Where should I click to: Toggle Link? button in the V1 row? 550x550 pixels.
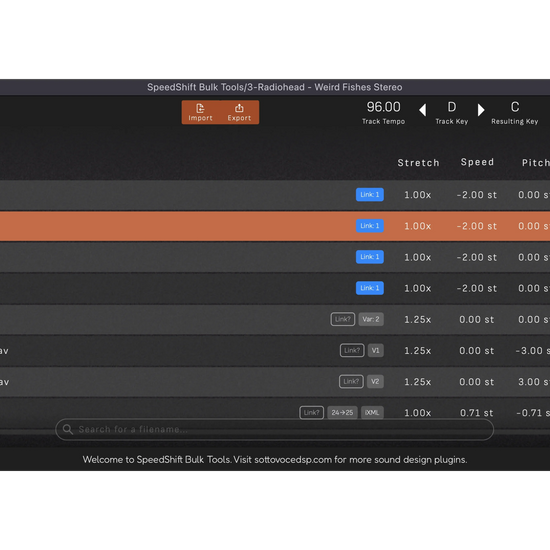coord(352,350)
